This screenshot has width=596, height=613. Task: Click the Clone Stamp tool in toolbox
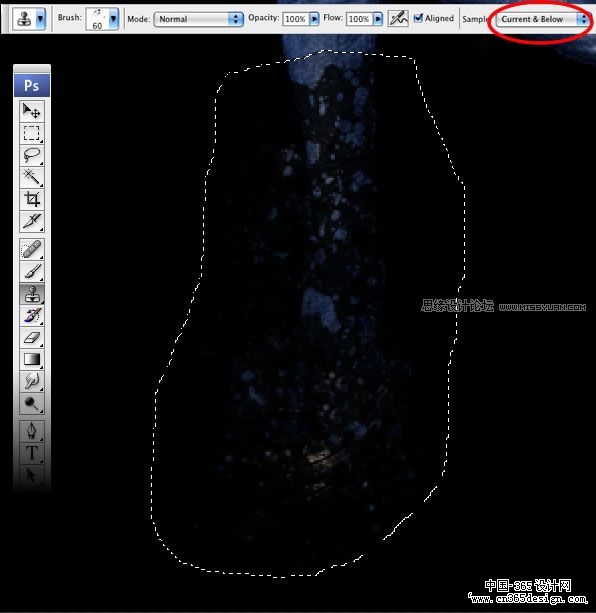pyautogui.click(x=32, y=293)
